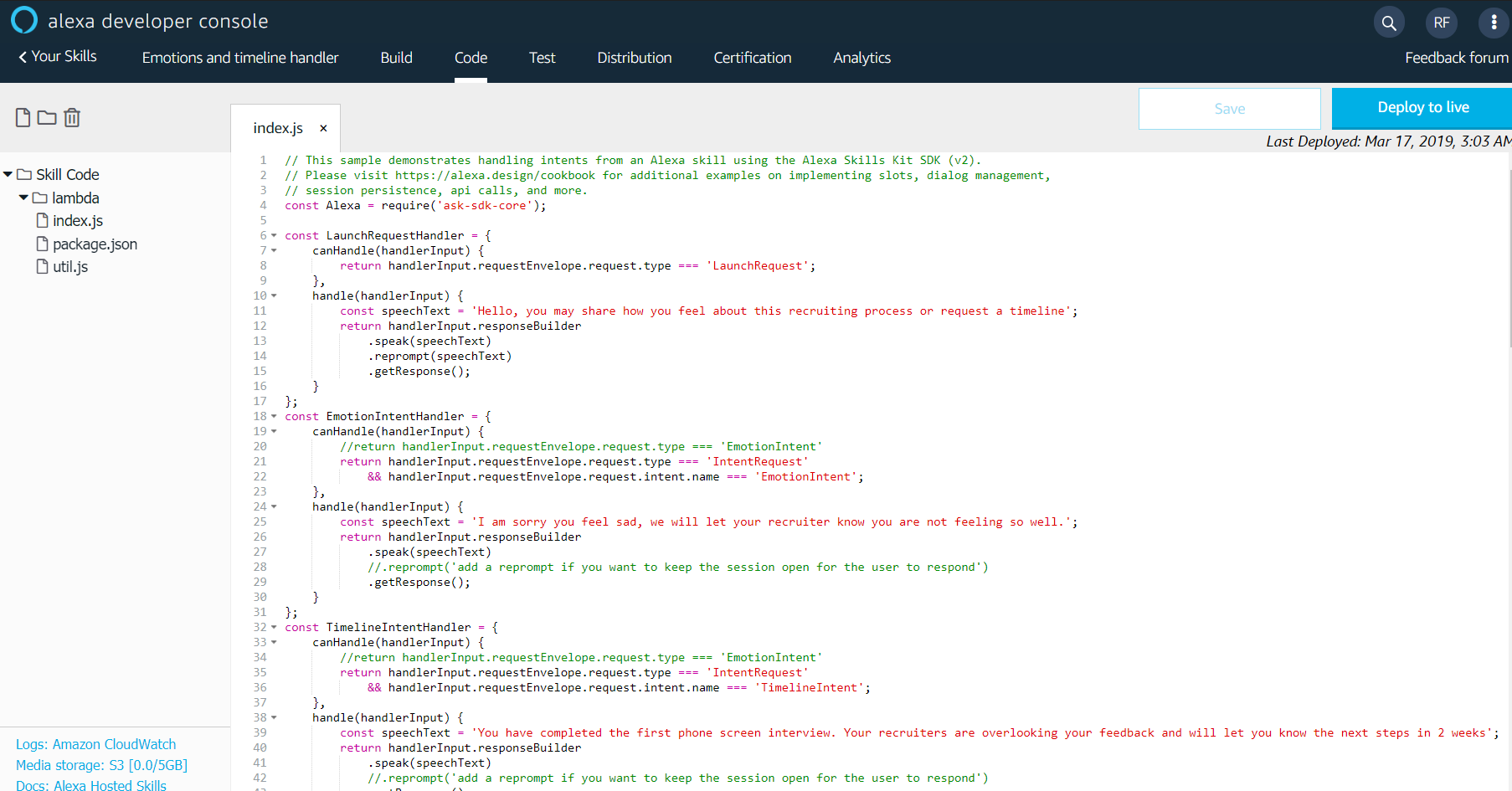Viewport: 1512px width, 791px height.
Task: Close the index.js editor tab
Action: point(323,128)
